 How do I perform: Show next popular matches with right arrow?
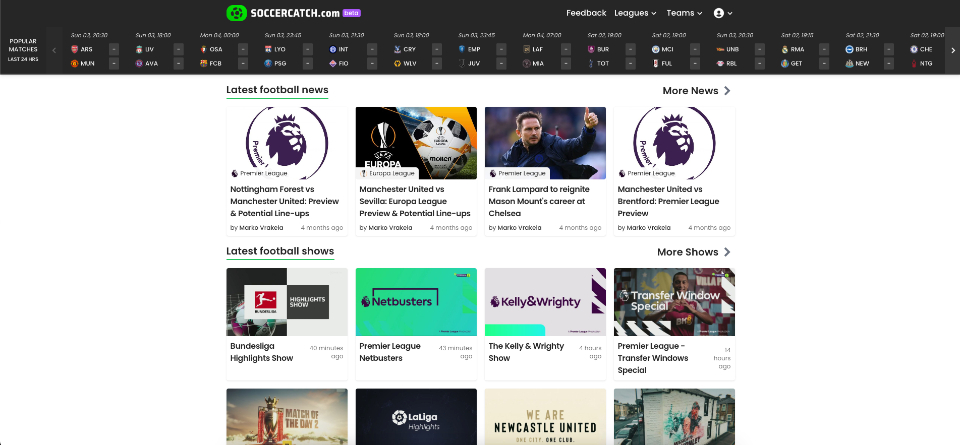953,50
